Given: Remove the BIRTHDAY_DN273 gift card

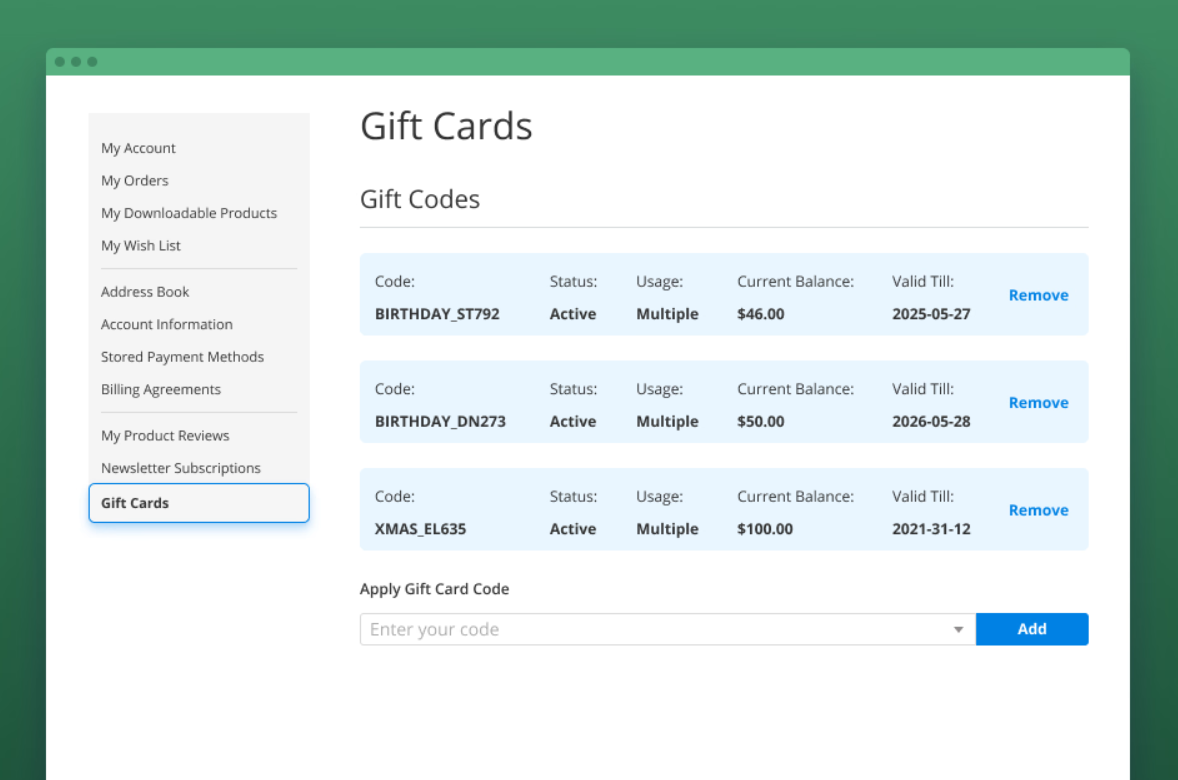Looking at the screenshot, I should [1038, 402].
